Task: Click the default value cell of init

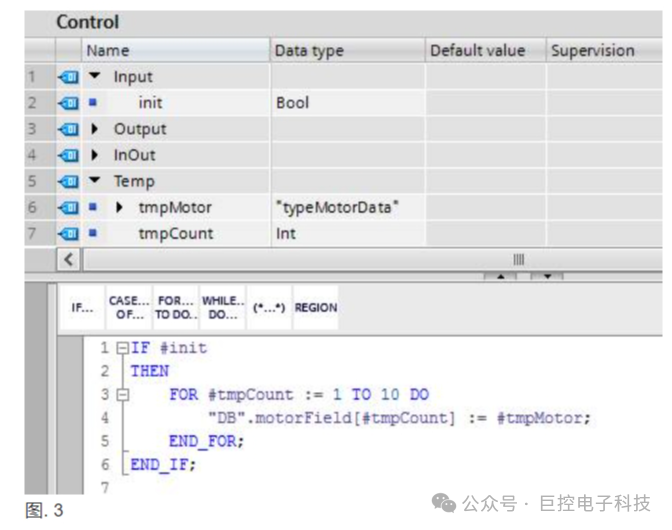Action: click(486, 103)
